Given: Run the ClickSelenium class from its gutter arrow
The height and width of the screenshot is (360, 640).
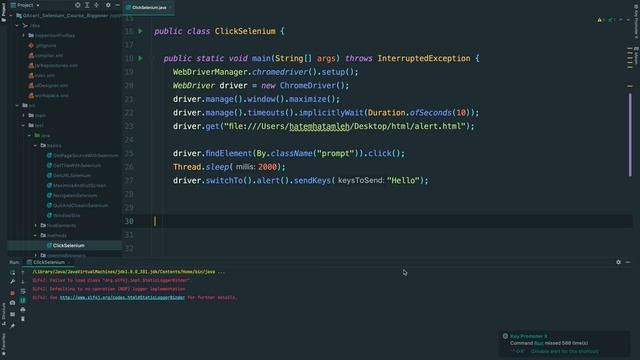Looking at the screenshot, I should point(140,31).
